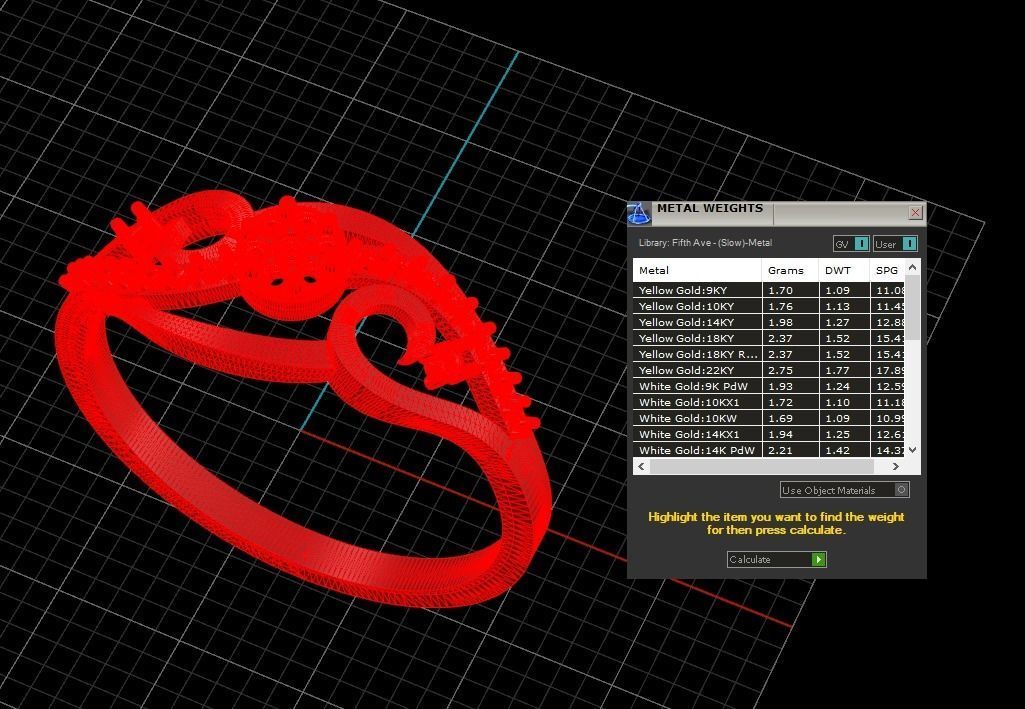Screen dimensions: 1025x709
Task: Select the Yellow Gold:10KY row
Action: (770, 306)
